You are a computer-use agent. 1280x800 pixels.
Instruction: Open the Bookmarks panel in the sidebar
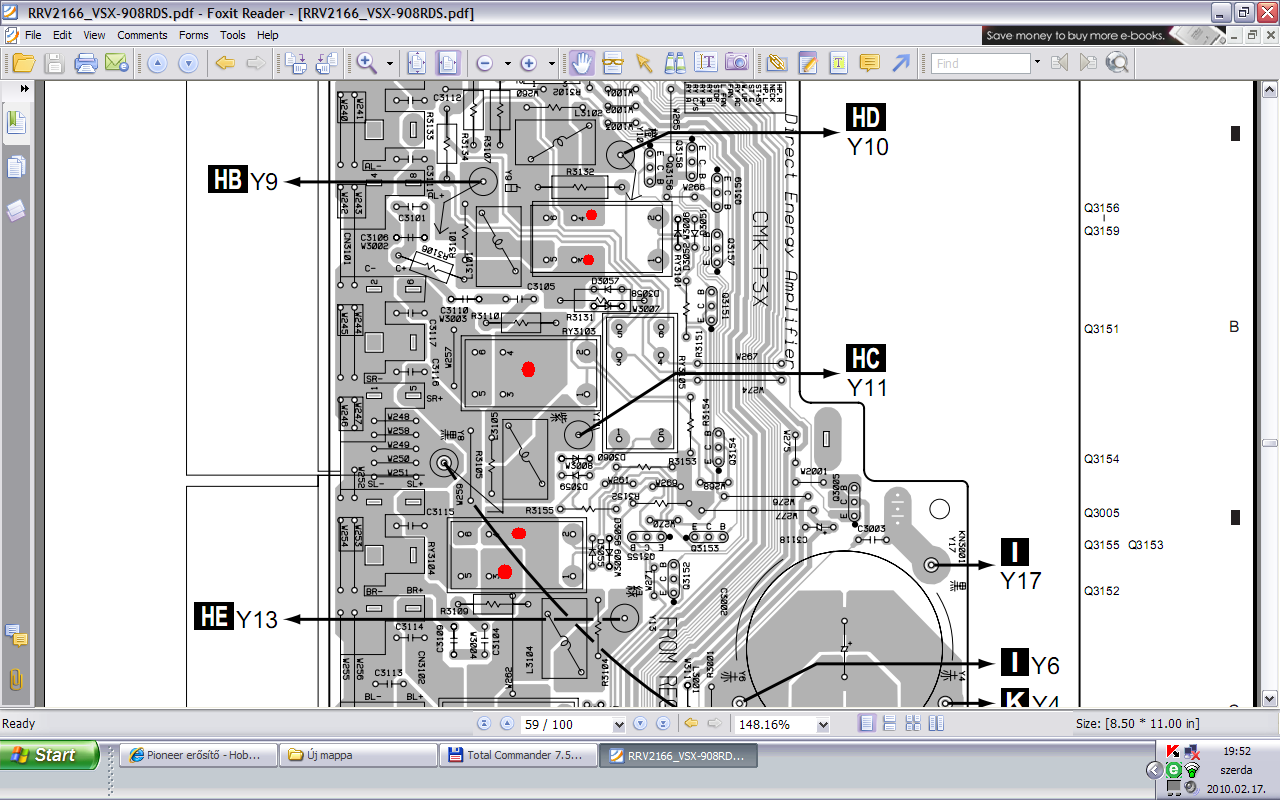(x=16, y=122)
